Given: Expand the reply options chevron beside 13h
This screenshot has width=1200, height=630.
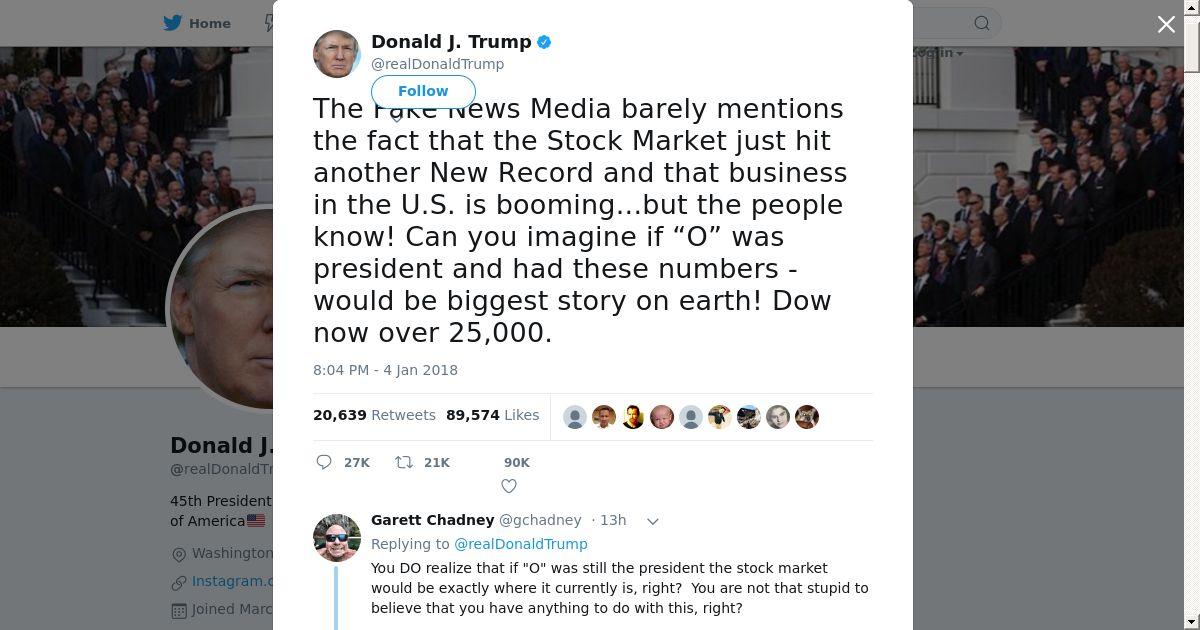Looking at the screenshot, I should coord(653,521).
